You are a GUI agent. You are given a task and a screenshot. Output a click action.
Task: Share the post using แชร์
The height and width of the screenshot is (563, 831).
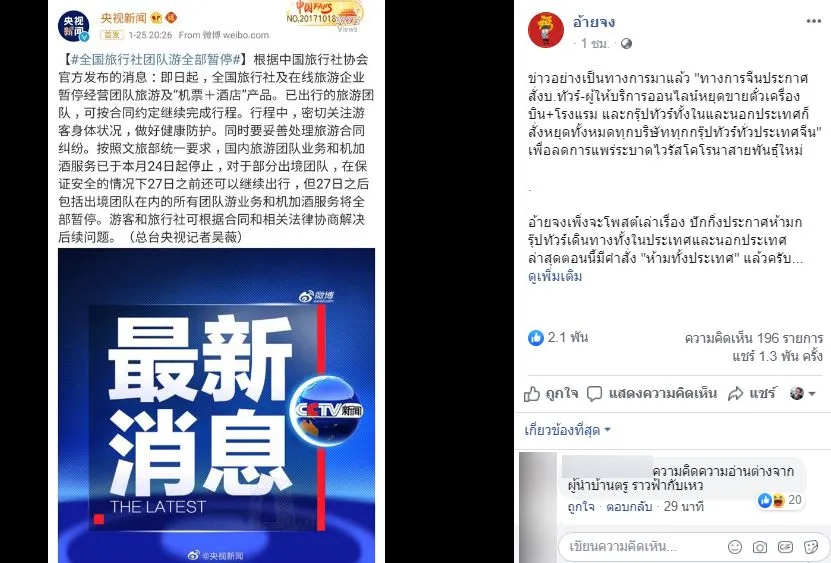752,393
